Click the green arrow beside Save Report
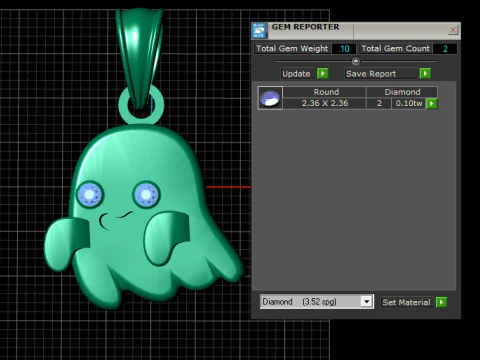Image resolution: width=480 pixels, height=360 pixels. (x=425, y=73)
